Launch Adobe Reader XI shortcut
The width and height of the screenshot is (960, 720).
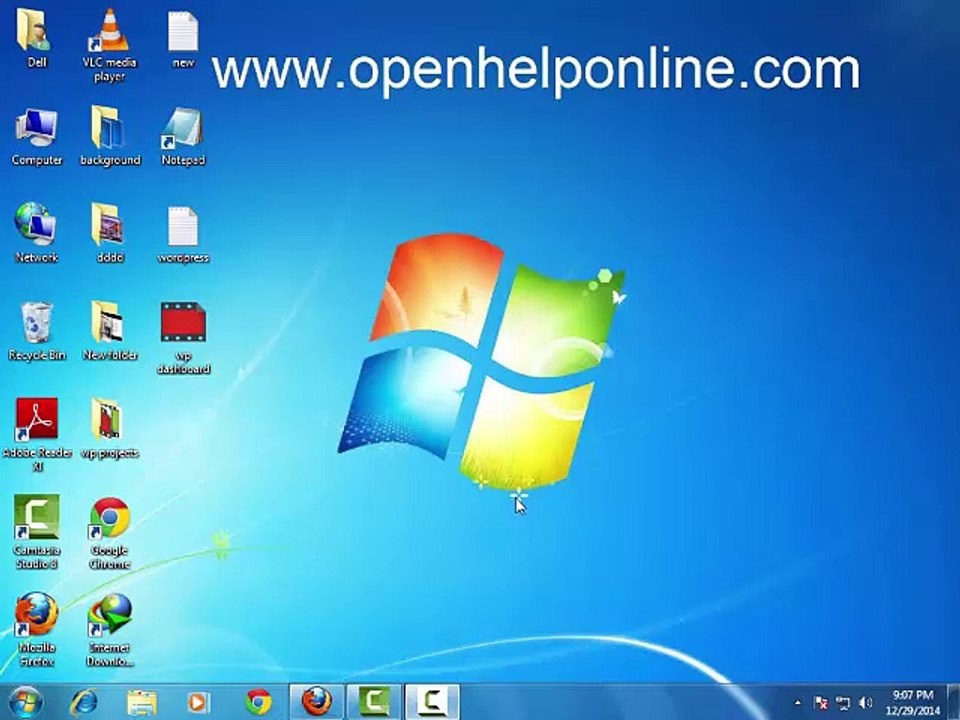pos(37,435)
